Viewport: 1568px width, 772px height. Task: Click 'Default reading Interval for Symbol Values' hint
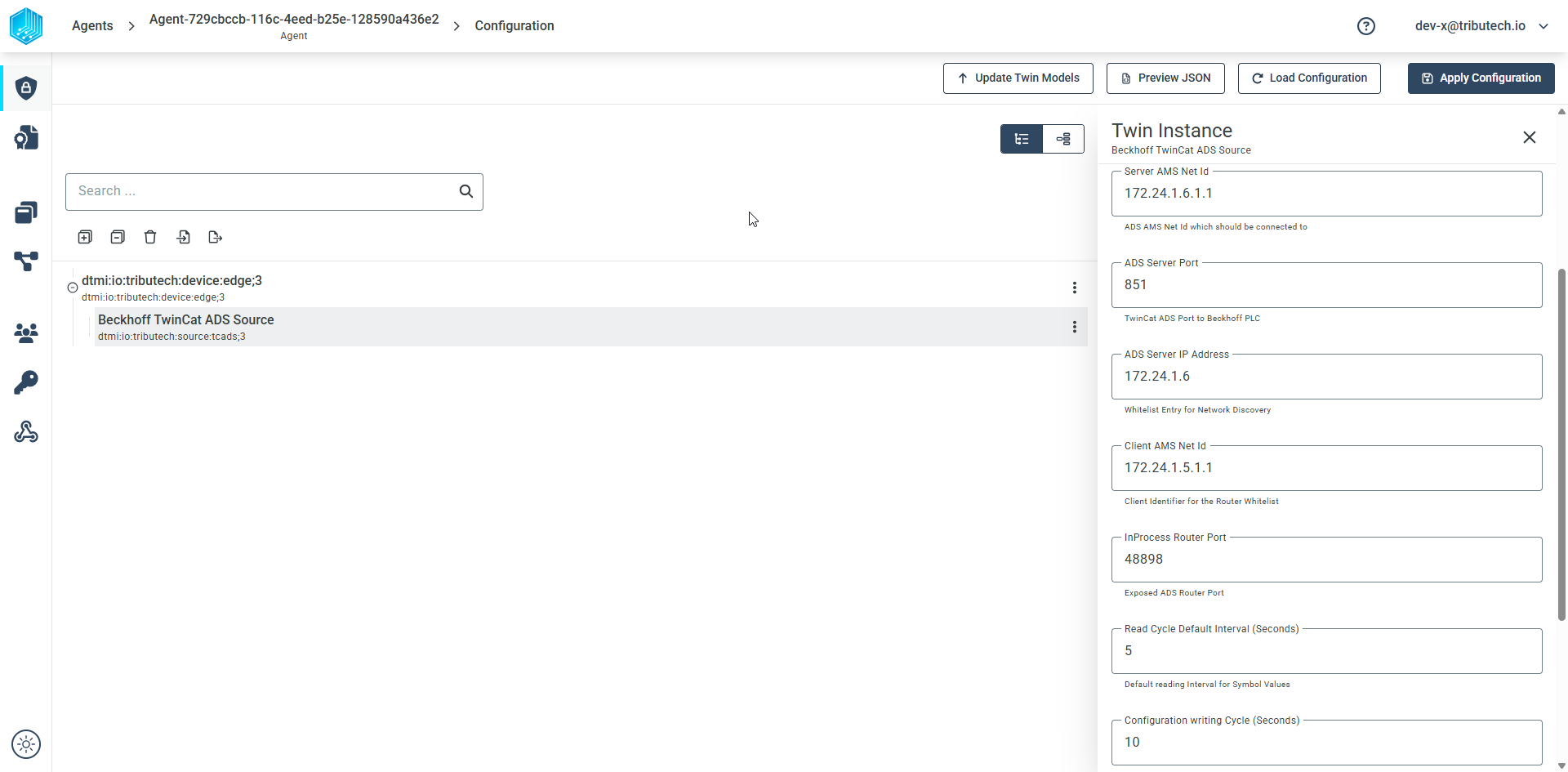click(x=1207, y=685)
